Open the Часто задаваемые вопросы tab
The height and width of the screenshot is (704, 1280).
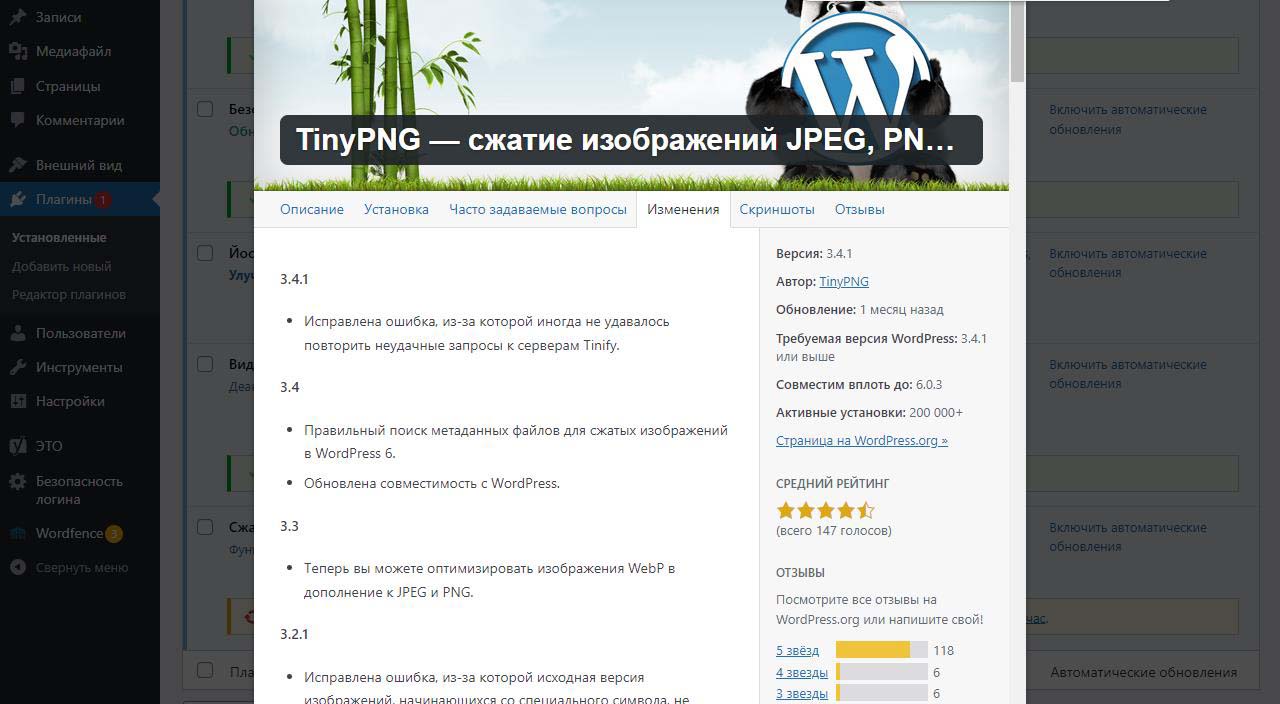click(x=537, y=209)
